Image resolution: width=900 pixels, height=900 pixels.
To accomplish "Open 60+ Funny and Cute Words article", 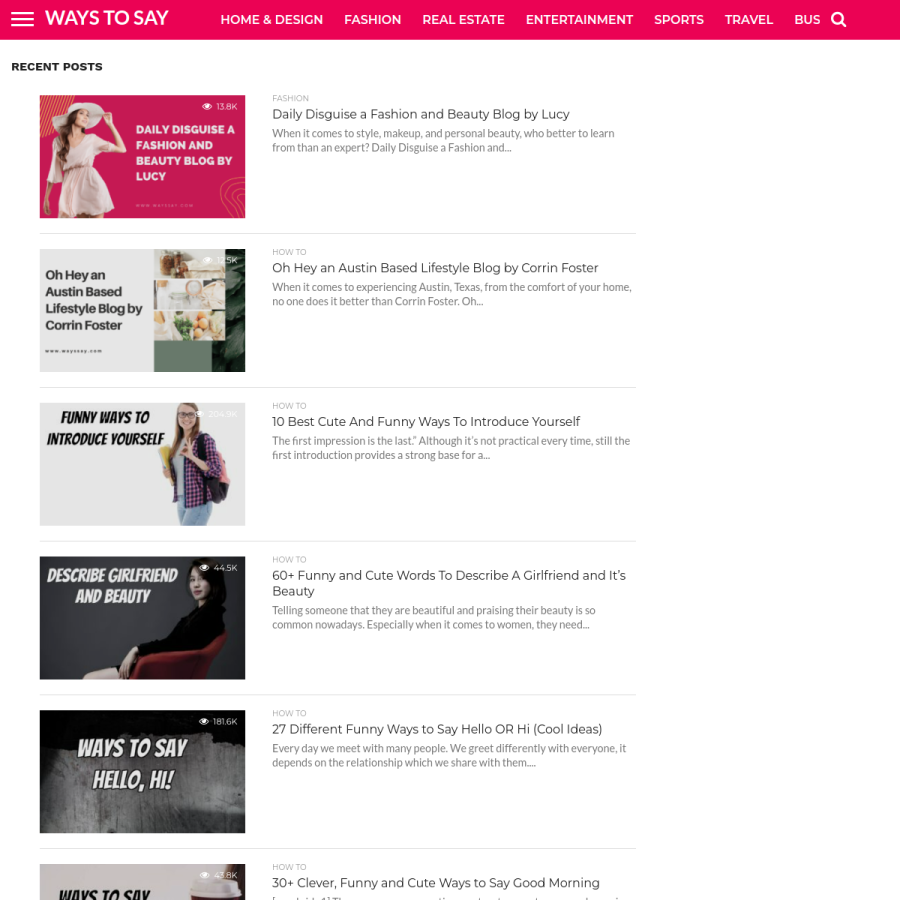I will (449, 583).
